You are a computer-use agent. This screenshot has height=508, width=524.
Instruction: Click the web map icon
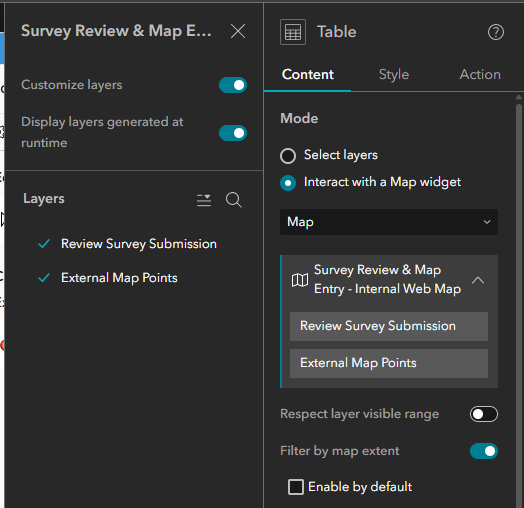click(x=300, y=280)
